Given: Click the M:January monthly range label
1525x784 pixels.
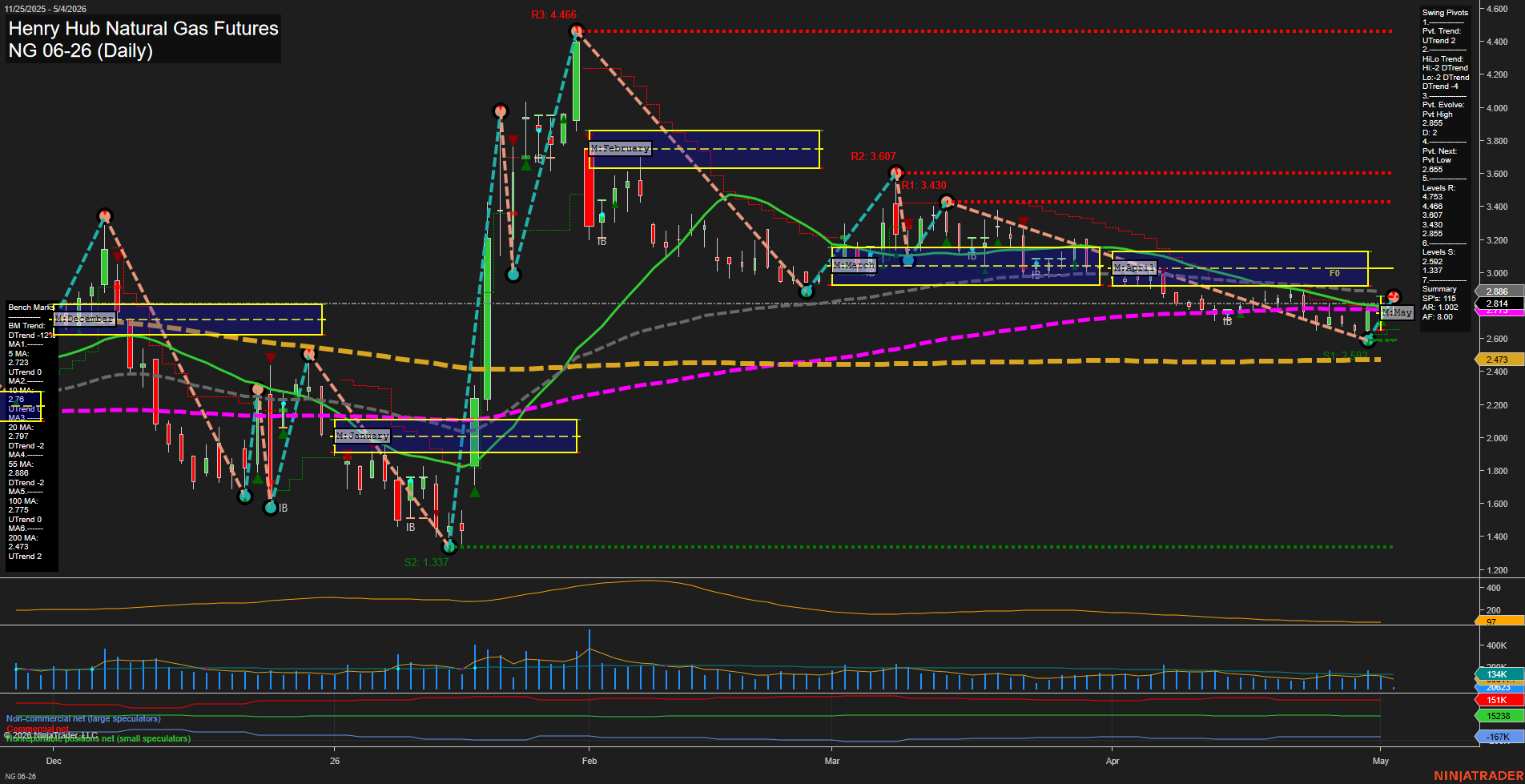Looking at the screenshot, I should pyautogui.click(x=362, y=436).
